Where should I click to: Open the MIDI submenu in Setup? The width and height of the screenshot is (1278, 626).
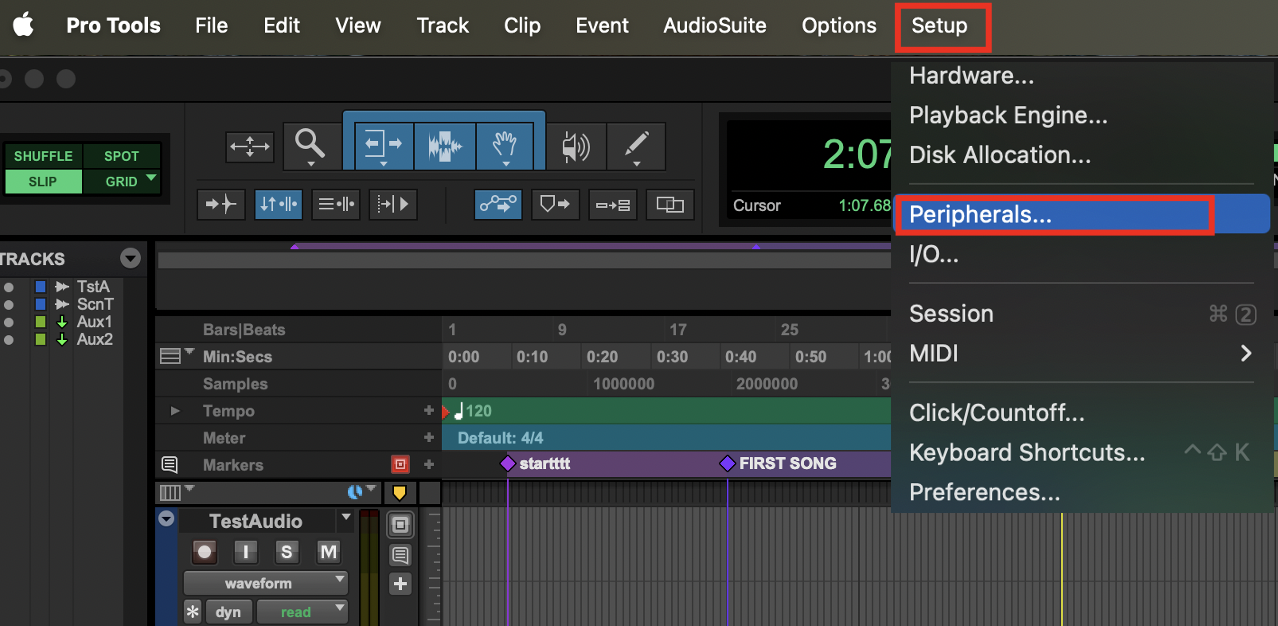coord(1082,353)
